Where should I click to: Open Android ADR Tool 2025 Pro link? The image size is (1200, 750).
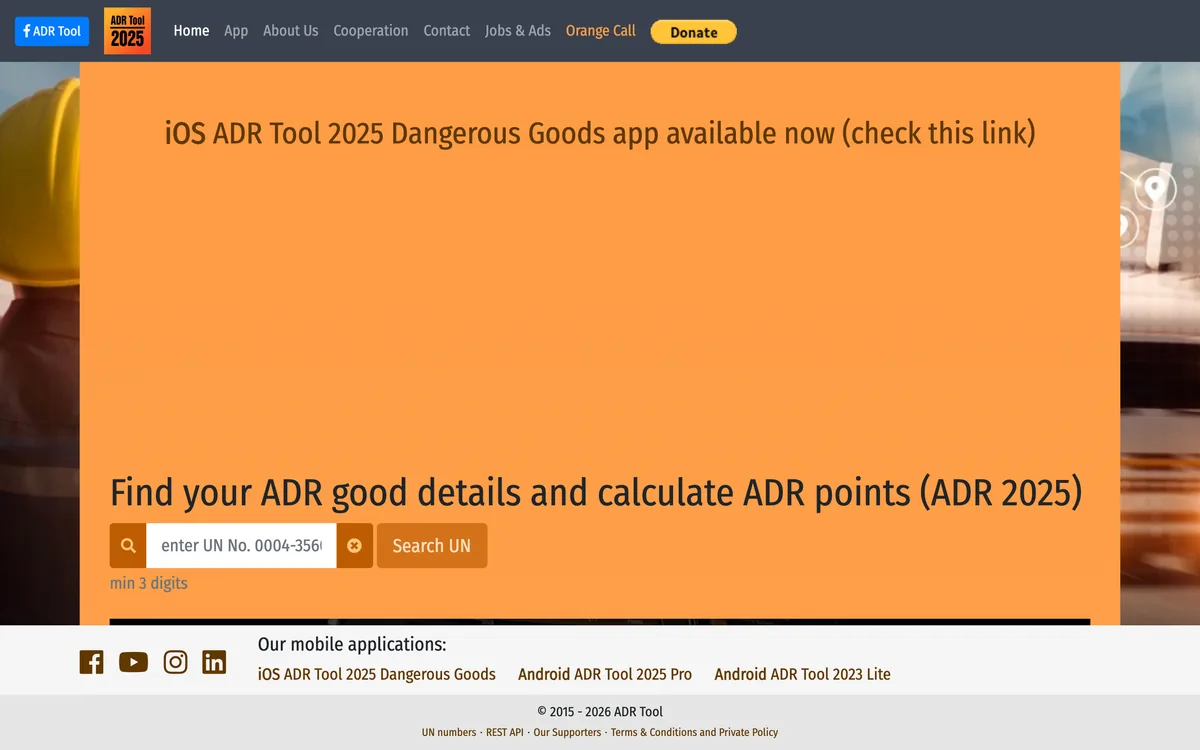click(605, 674)
